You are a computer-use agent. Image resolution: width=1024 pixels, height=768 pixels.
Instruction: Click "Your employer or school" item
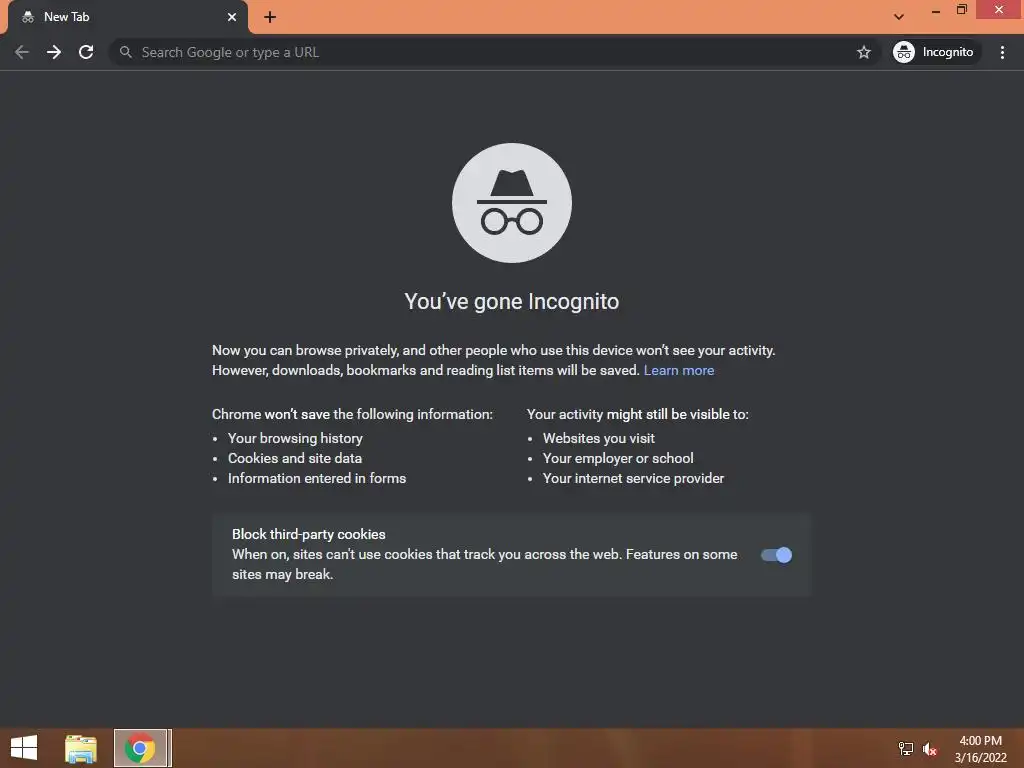coord(618,458)
